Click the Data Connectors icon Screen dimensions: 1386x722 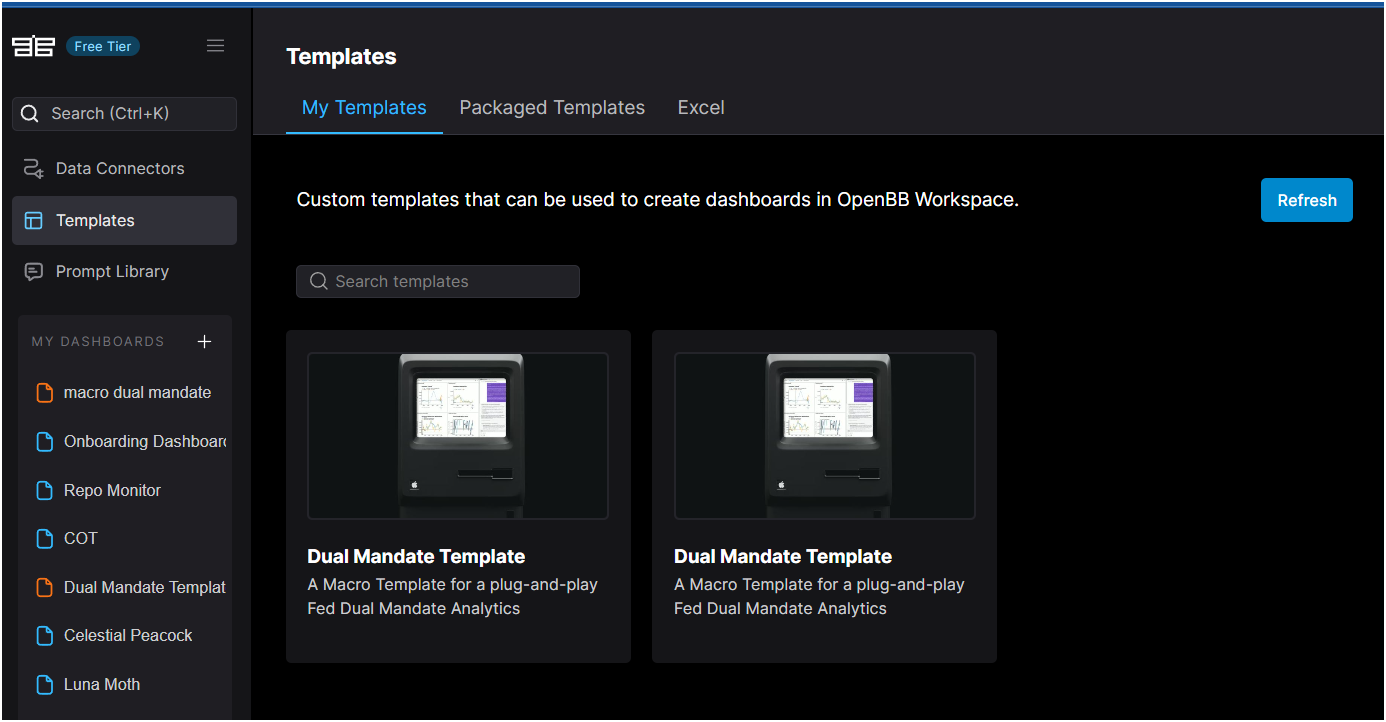coord(34,168)
